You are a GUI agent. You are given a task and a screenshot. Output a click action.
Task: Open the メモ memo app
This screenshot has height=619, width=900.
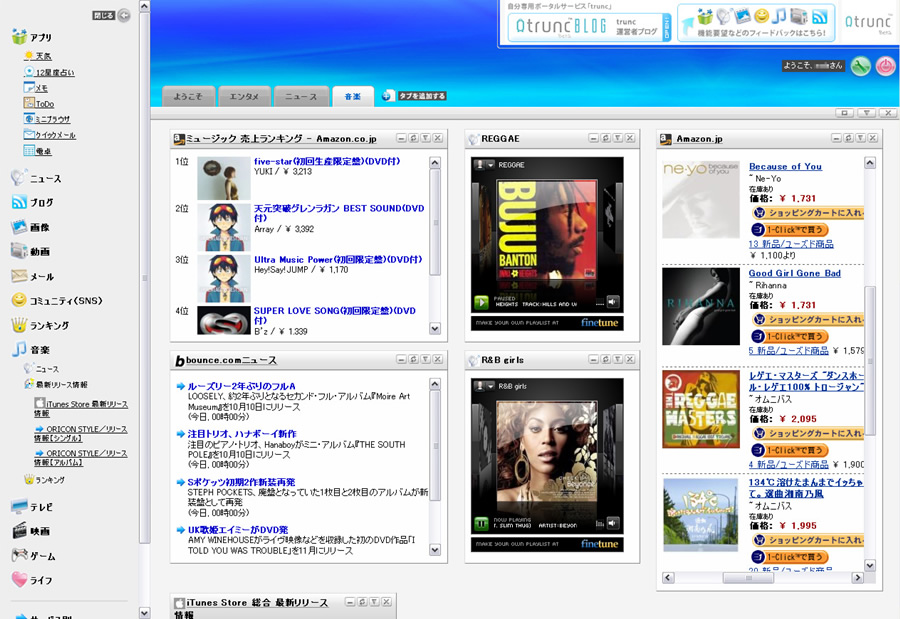(x=36, y=88)
